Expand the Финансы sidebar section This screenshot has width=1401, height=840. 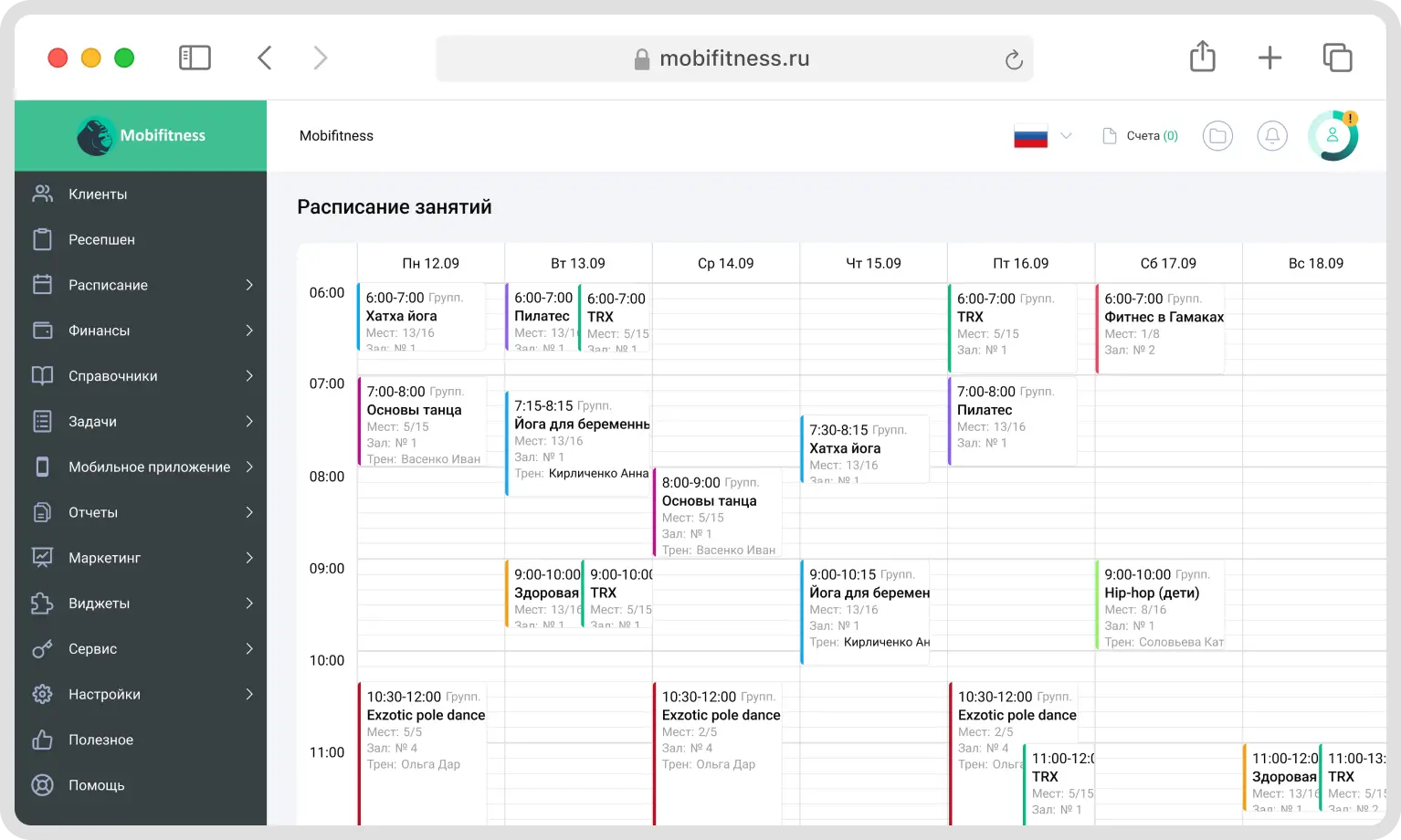pos(249,331)
